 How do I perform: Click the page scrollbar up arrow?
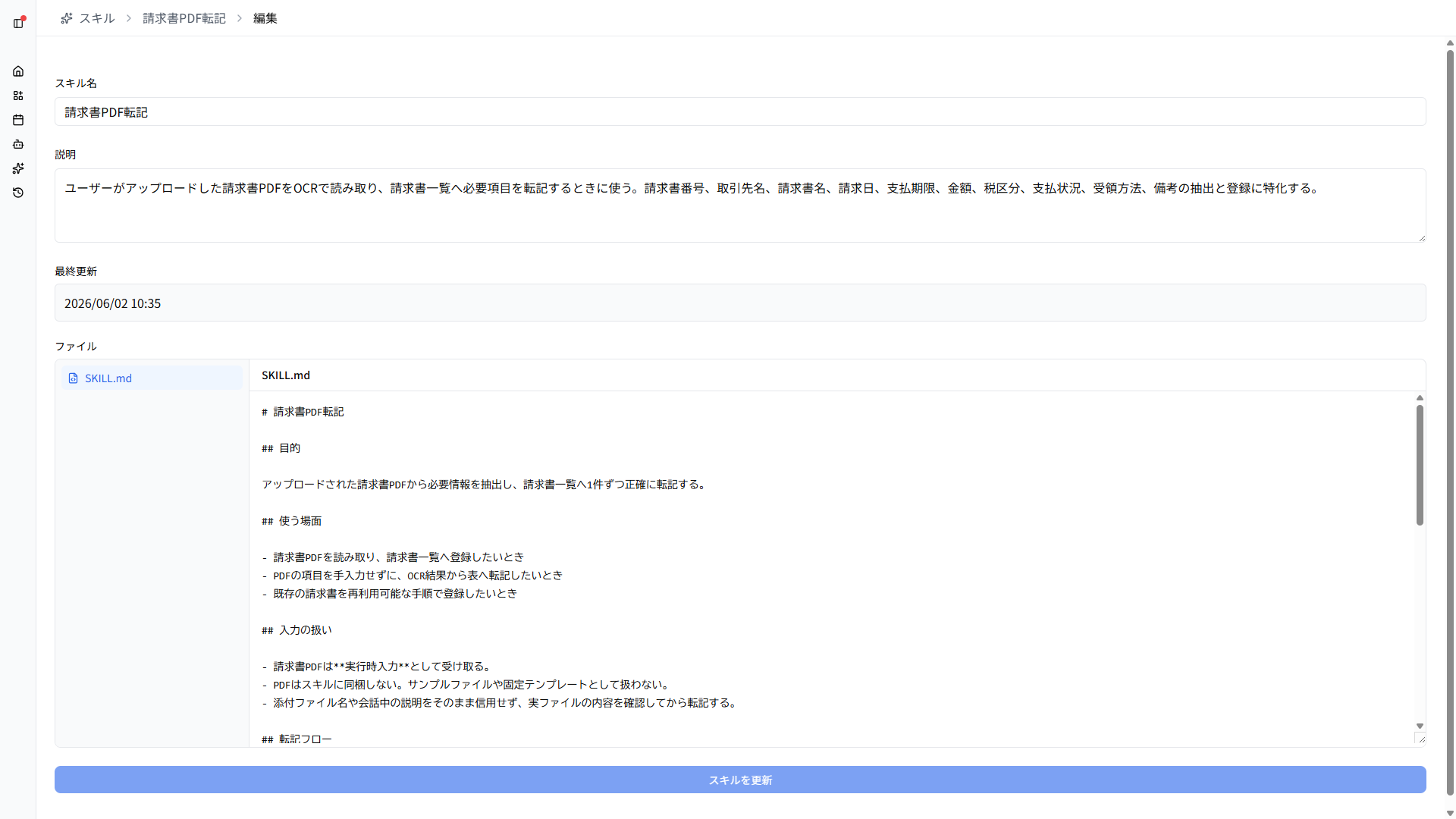[1450, 43]
